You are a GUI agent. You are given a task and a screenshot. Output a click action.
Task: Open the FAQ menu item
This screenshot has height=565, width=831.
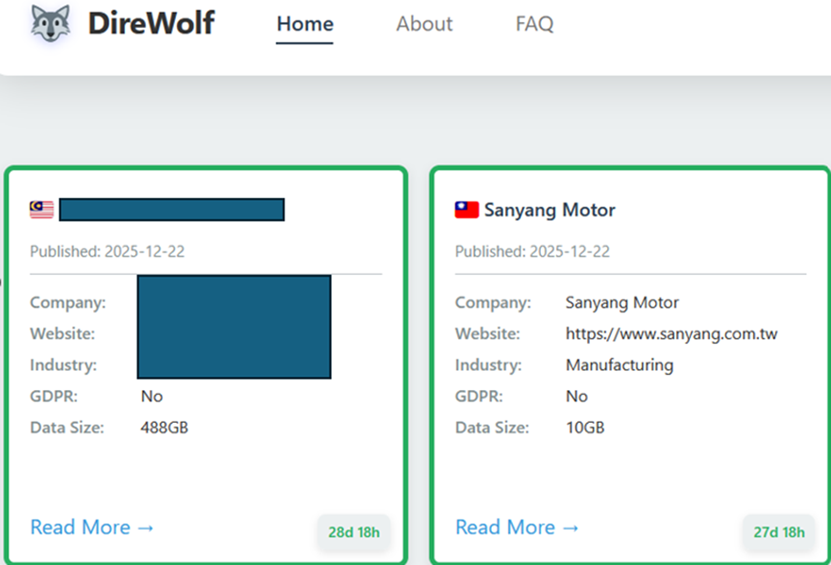pos(534,24)
